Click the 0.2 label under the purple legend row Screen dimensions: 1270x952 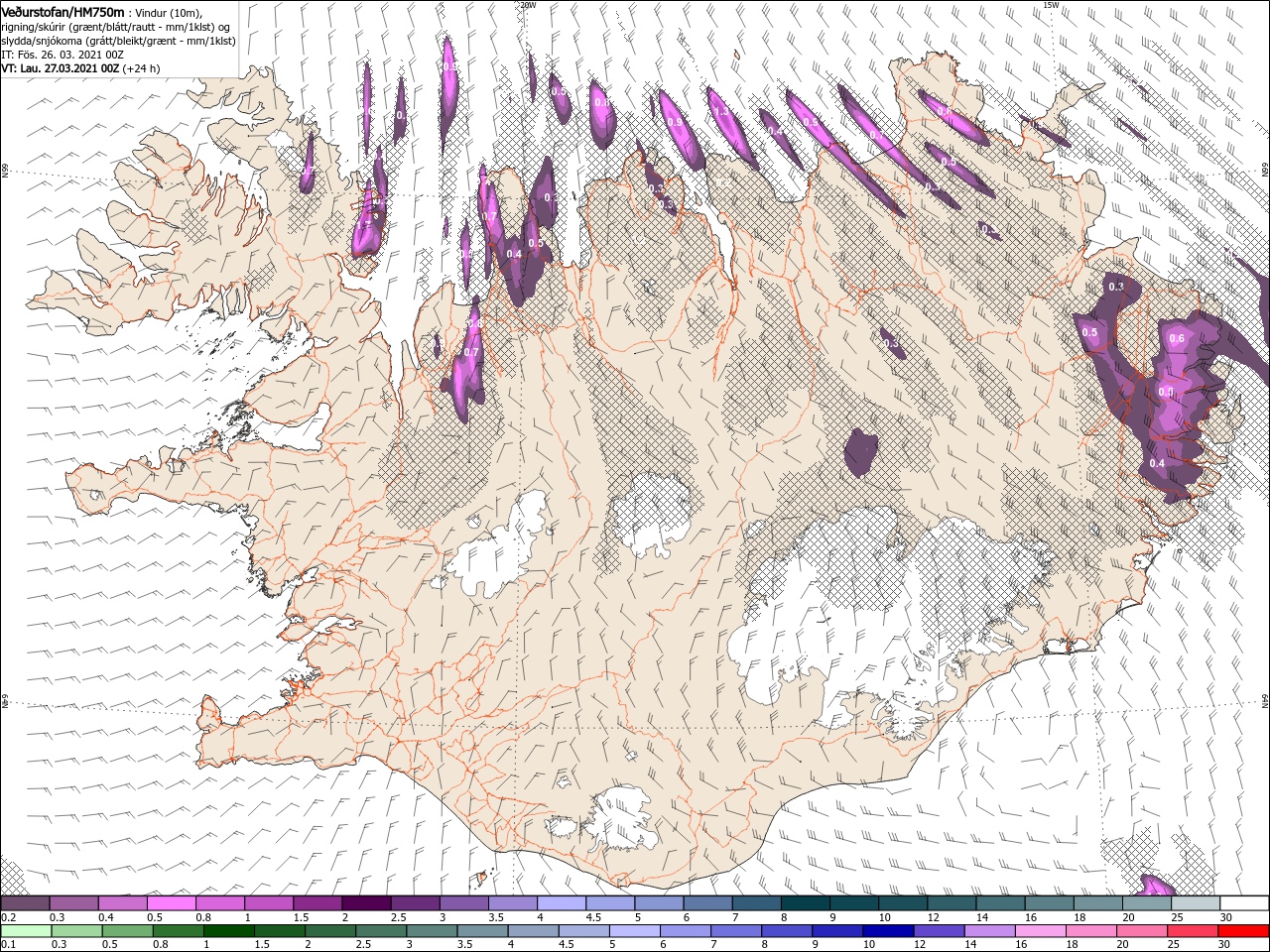[8, 917]
